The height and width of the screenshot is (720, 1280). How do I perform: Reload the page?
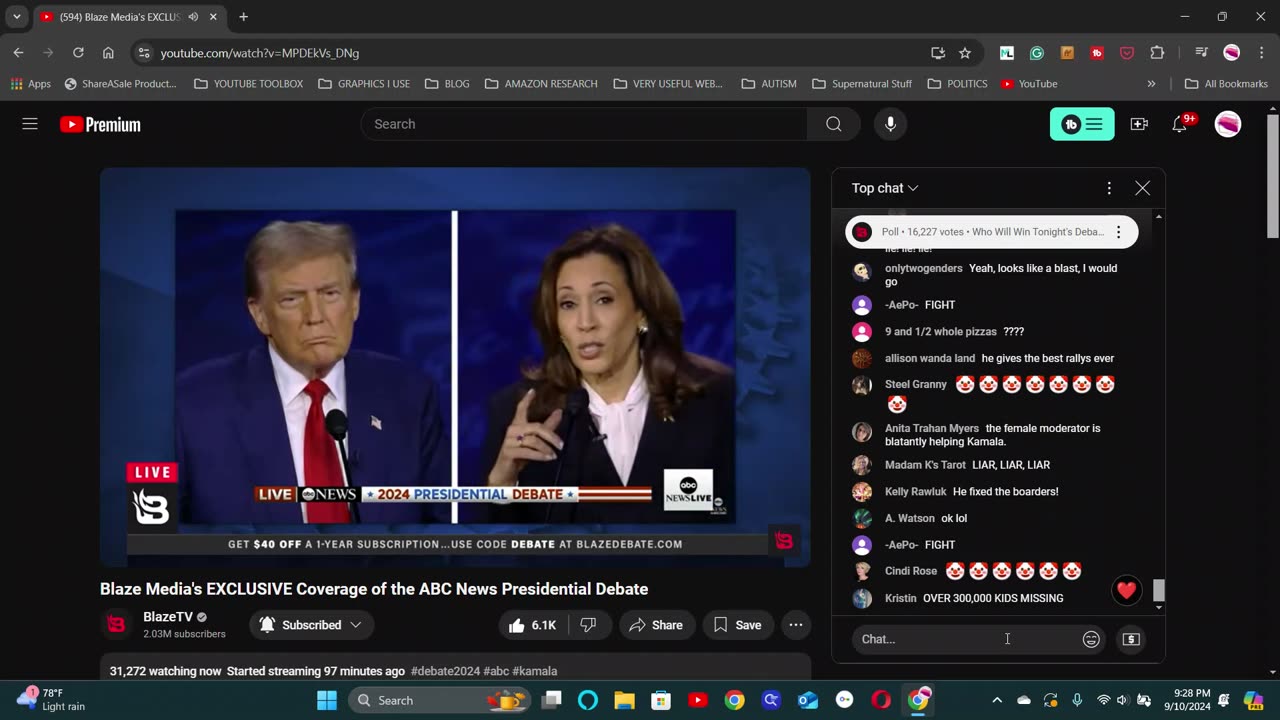click(78, 53)
